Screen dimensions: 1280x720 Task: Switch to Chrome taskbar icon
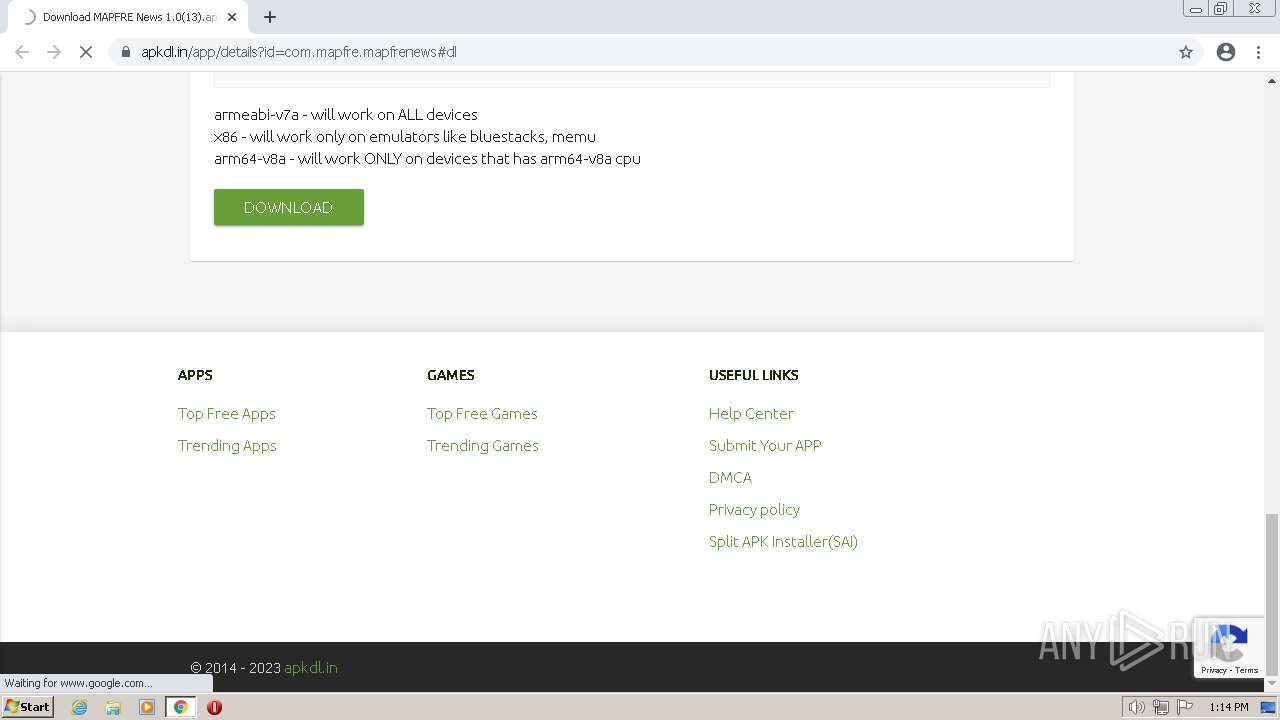tap(181, 707)
